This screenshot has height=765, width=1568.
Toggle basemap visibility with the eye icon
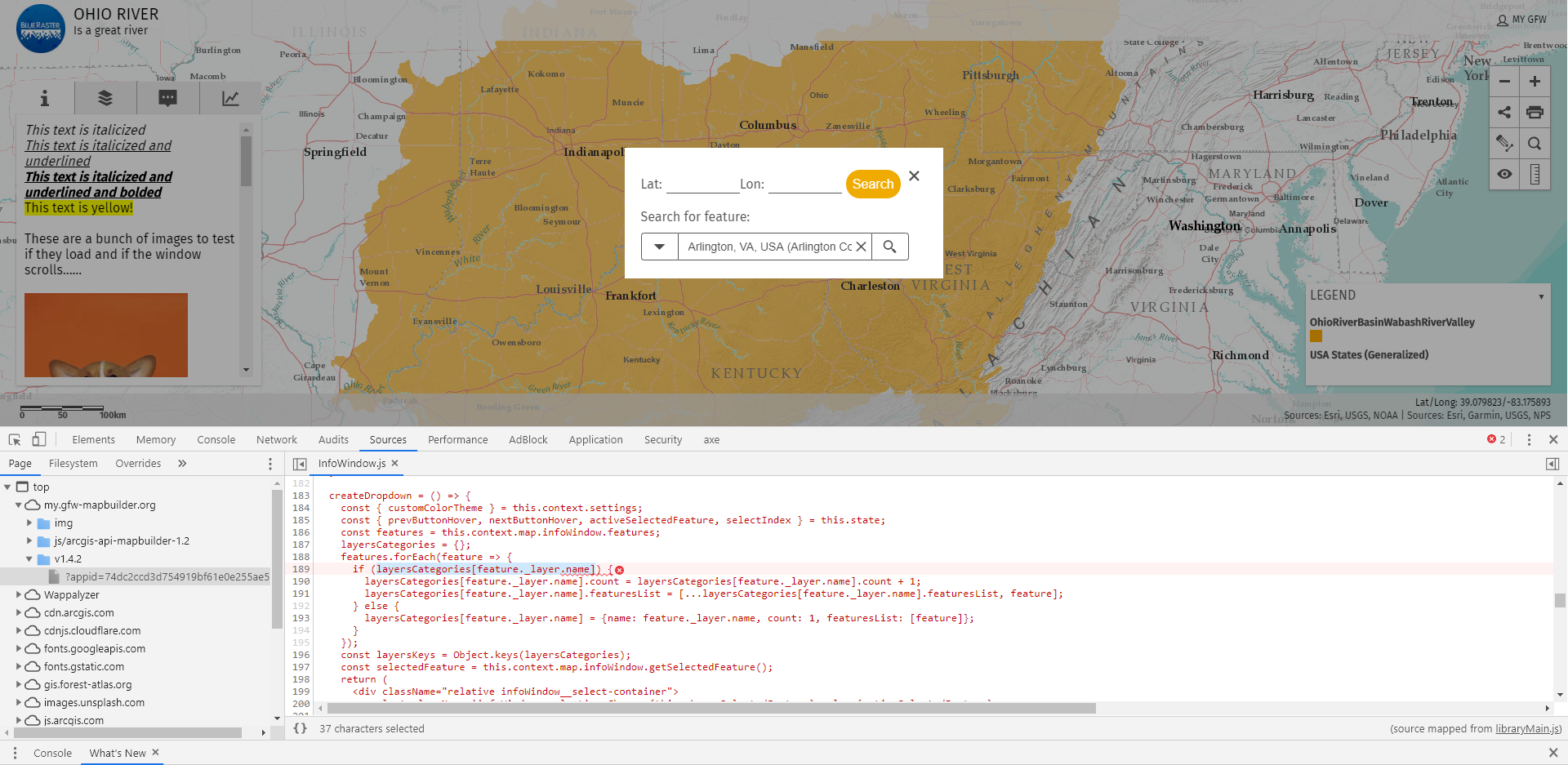[x=1505, y=174]
